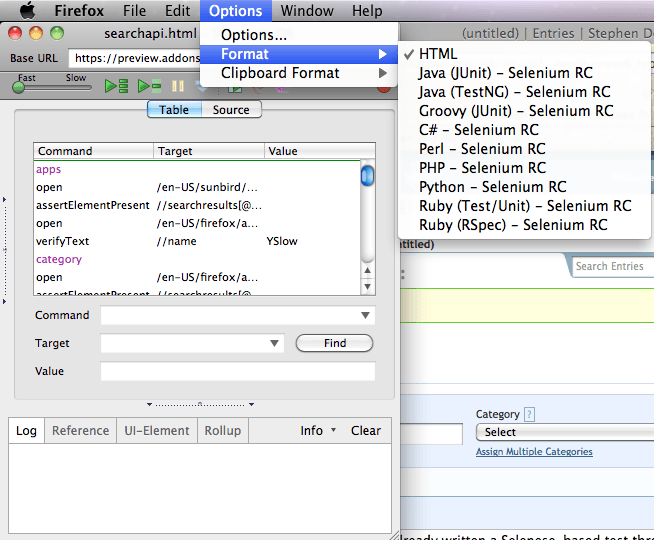This screenshot has height=540, width=654.
Task: Click the Category help question mark icon
Action: 530,414
